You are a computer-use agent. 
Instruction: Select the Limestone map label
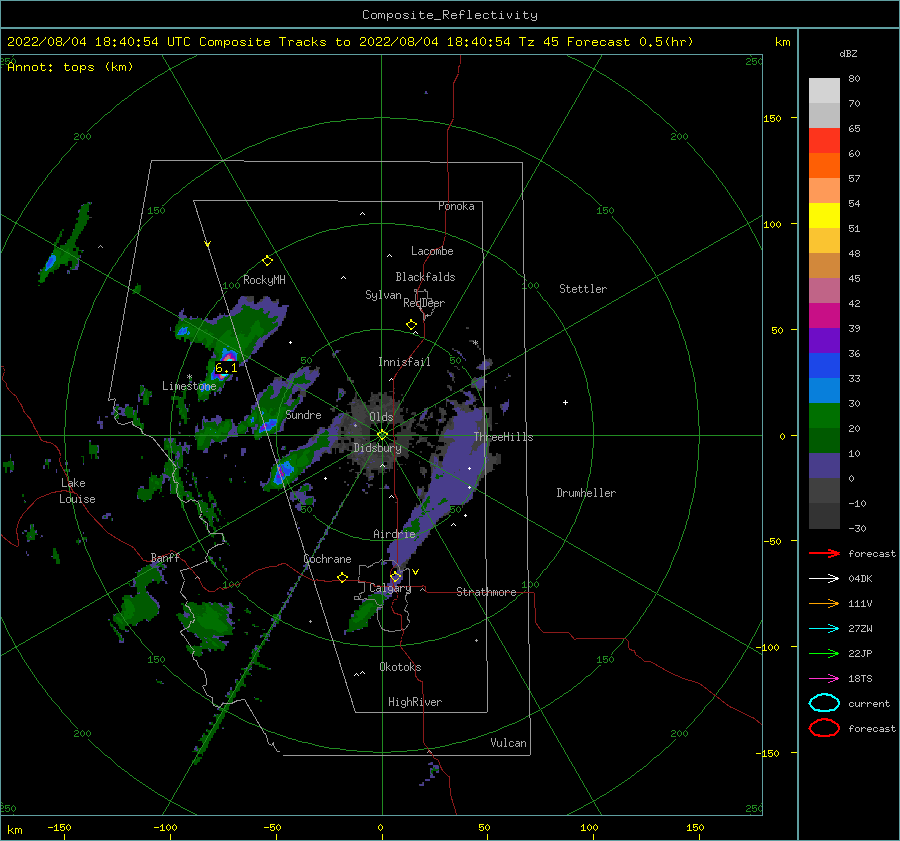pyautogui.click(x=189, y=386)
